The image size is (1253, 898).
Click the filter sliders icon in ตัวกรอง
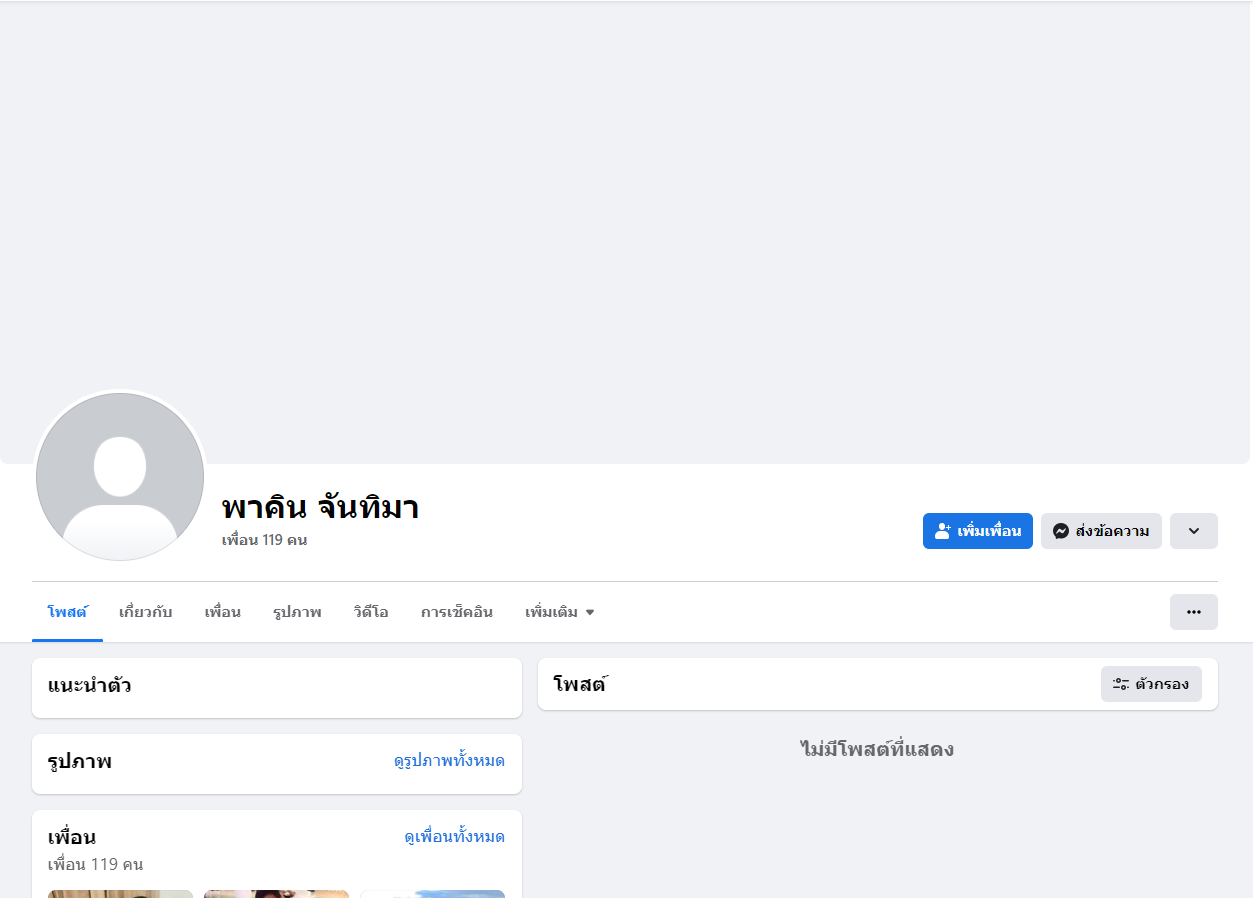point(1121,684)
